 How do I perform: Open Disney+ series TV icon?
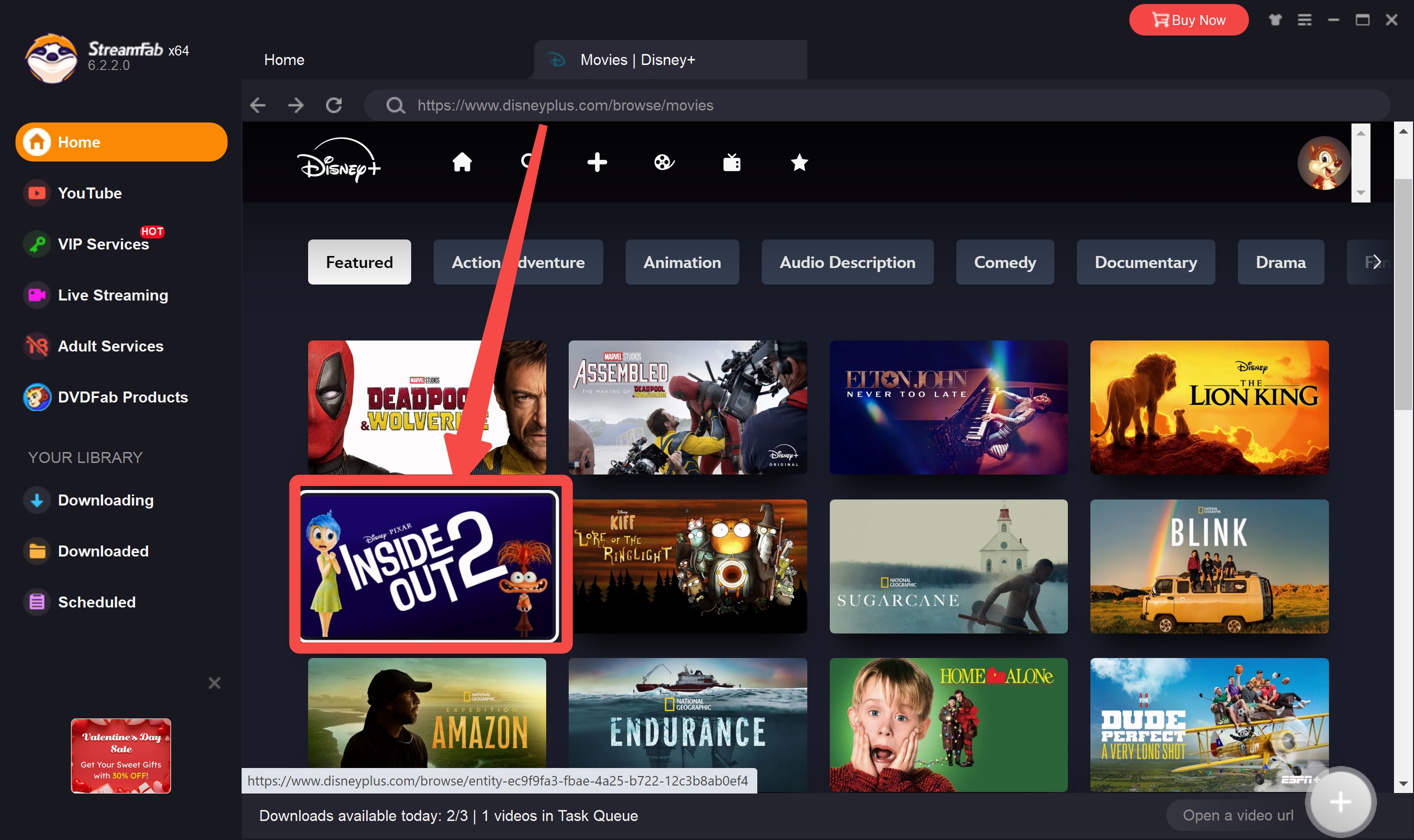[x=731, y=162]
